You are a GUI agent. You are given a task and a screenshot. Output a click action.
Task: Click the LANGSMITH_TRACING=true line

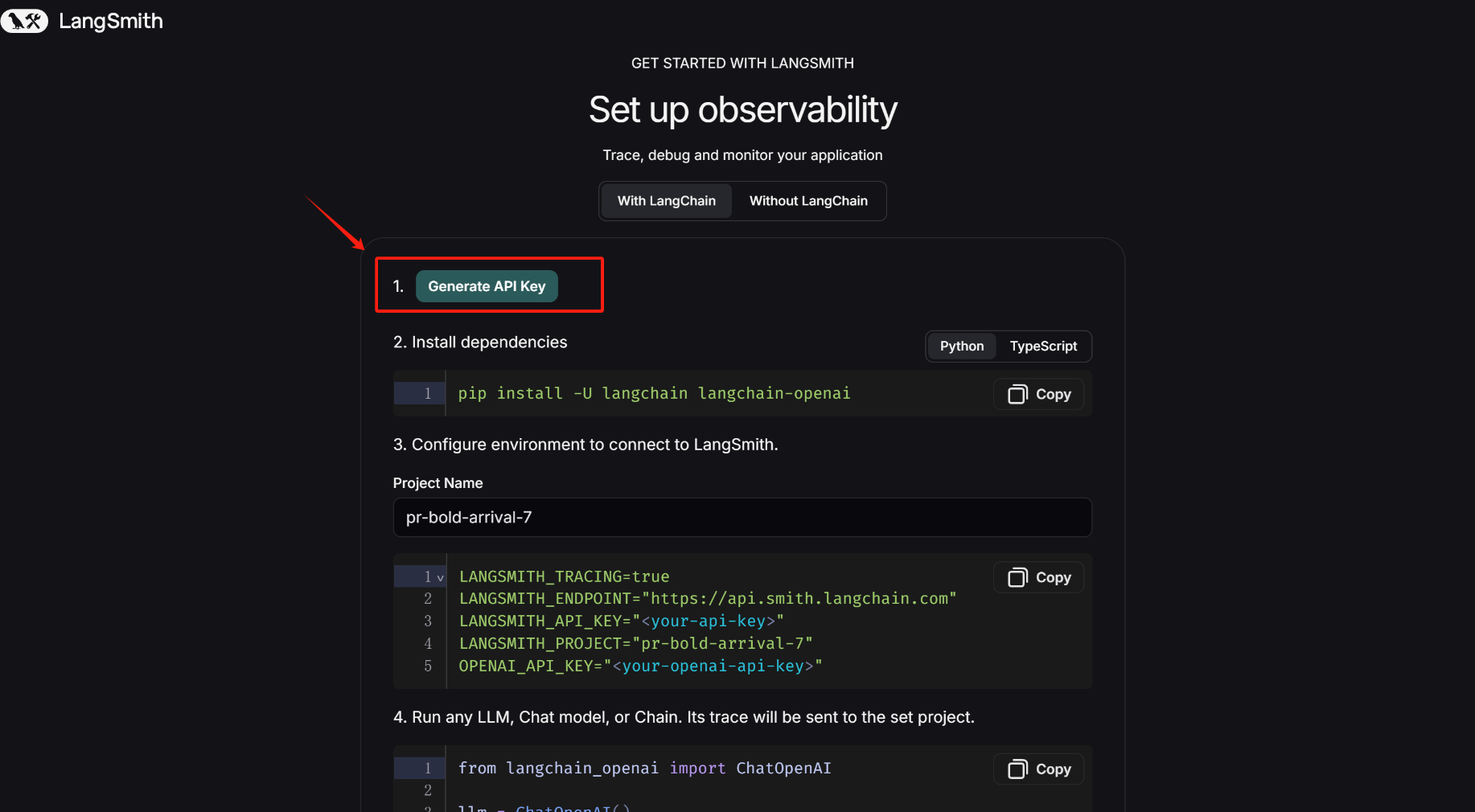pyautogui.click(x=564, y=576)
